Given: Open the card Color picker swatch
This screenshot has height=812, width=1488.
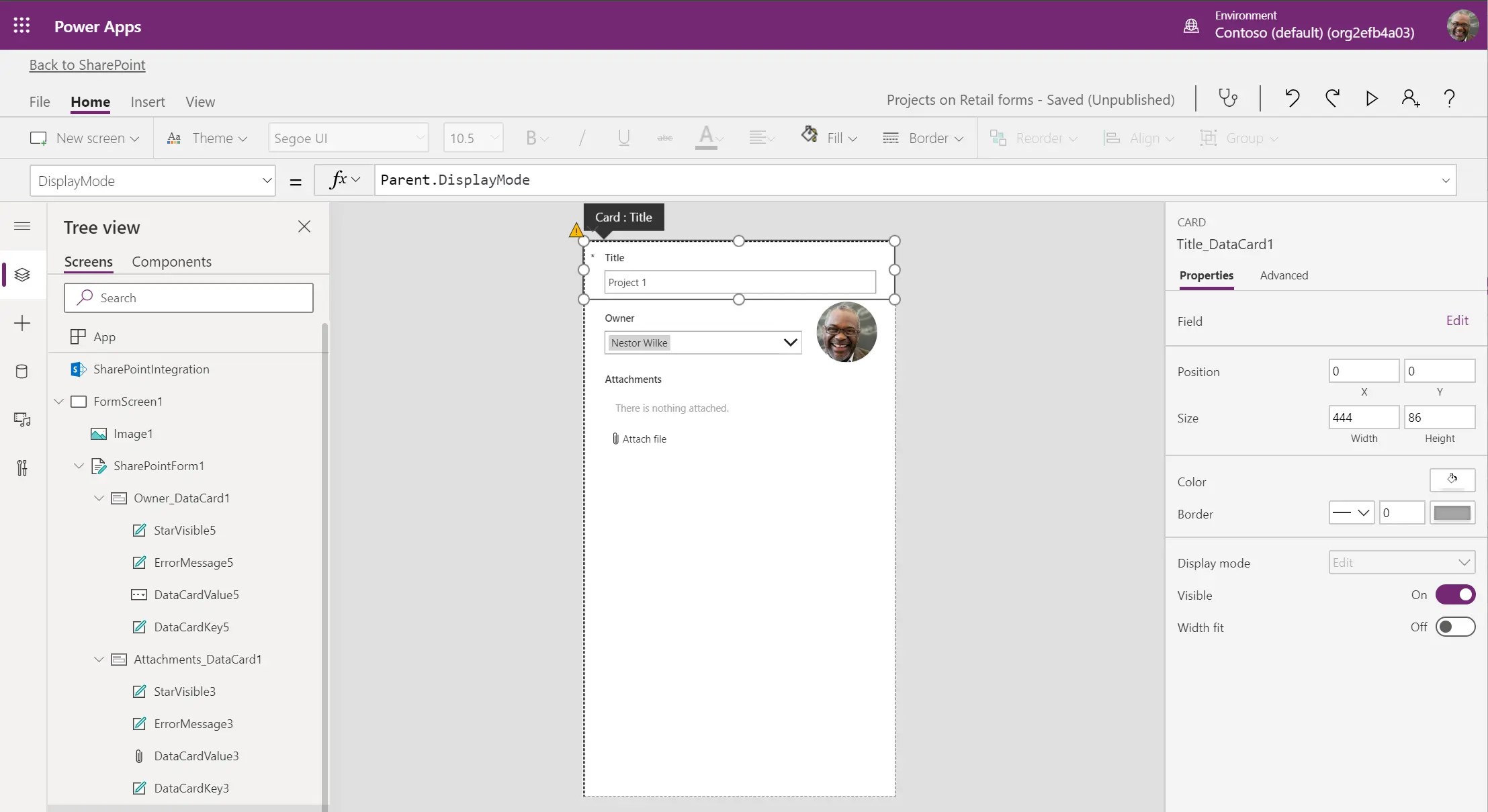Looking at the screenshot, I should pos(1452,480).
